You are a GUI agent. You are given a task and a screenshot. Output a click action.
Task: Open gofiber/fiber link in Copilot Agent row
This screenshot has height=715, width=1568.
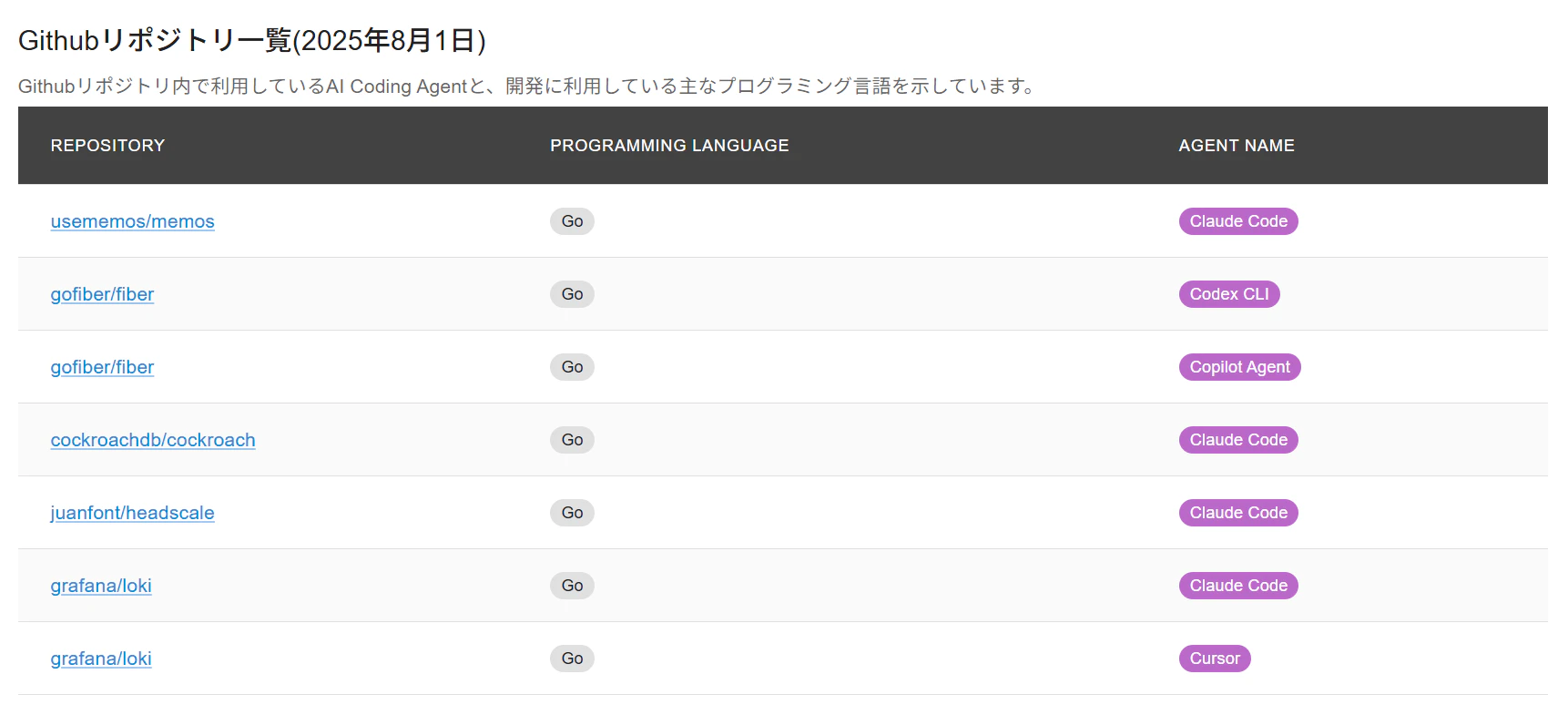click(x=102, y=367)
